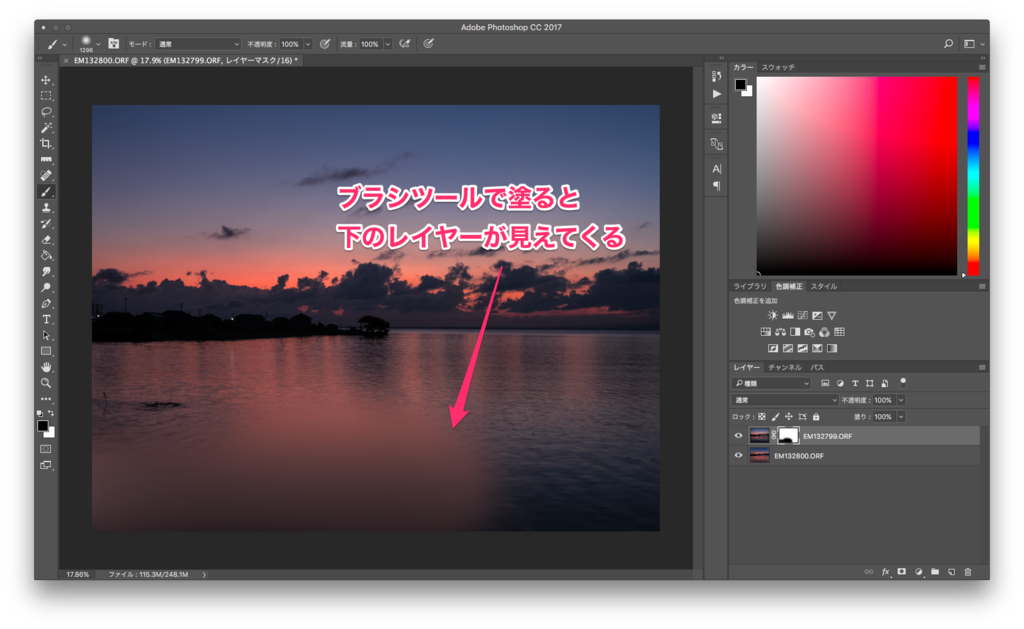Select the Crop tool

tap(46, 144)
